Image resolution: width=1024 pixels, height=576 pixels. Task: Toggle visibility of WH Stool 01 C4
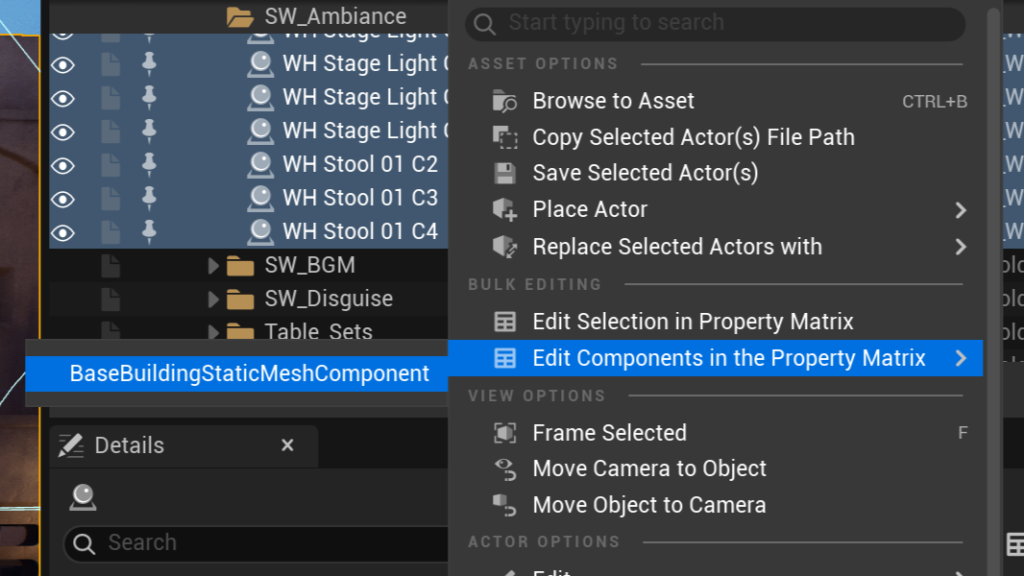click(x=63, y=232)
